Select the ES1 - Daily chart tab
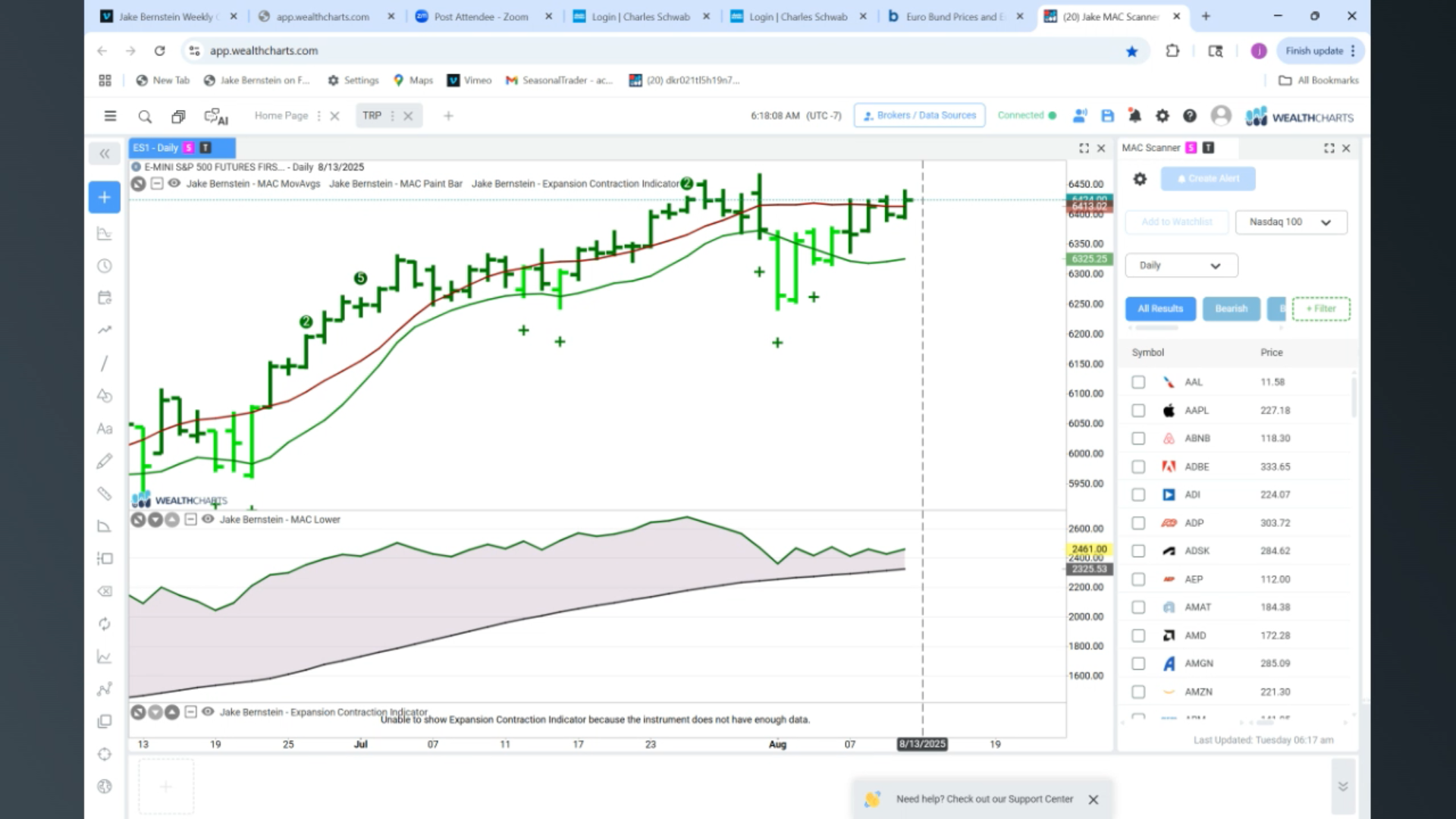This screenshot has height=819, width=1456. pyautogui.click(x=182, y=148)
